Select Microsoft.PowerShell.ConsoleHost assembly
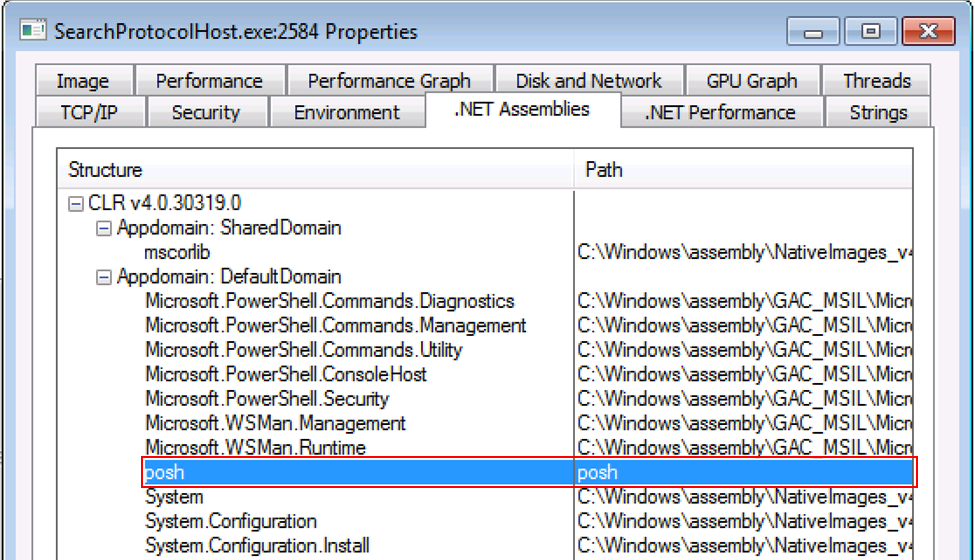The height and width of the screenshot is (560, 975). pyautogui.click(x=285, y=375)
